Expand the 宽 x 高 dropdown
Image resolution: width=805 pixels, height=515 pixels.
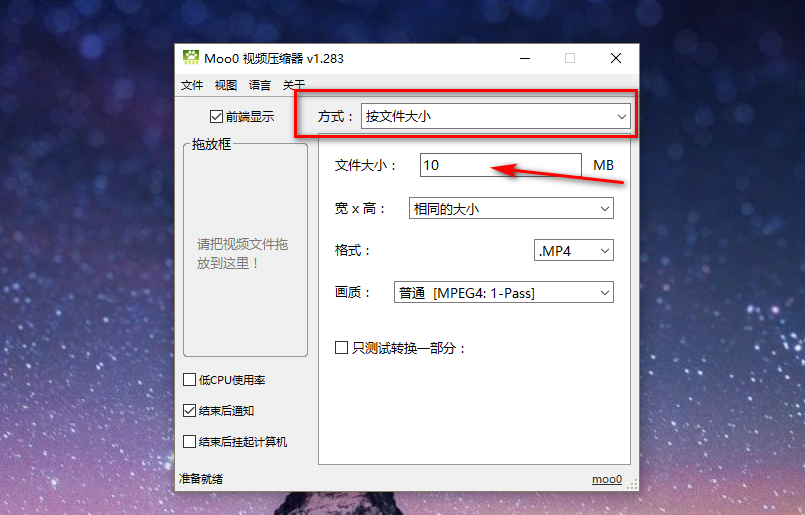click(x=511, y=208)
